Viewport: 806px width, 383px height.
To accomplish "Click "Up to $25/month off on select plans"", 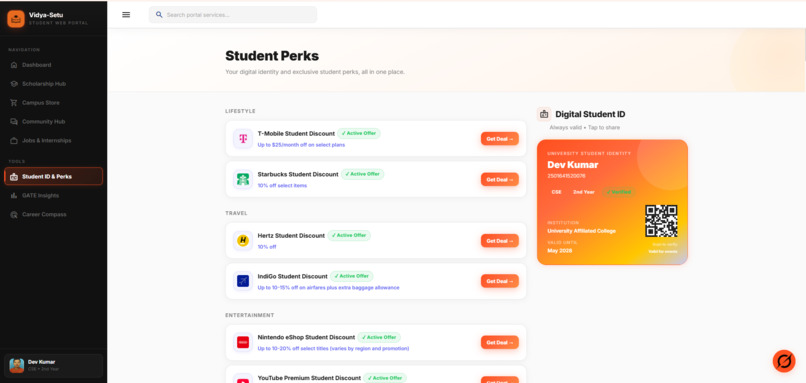I will [x=301, y=145].
